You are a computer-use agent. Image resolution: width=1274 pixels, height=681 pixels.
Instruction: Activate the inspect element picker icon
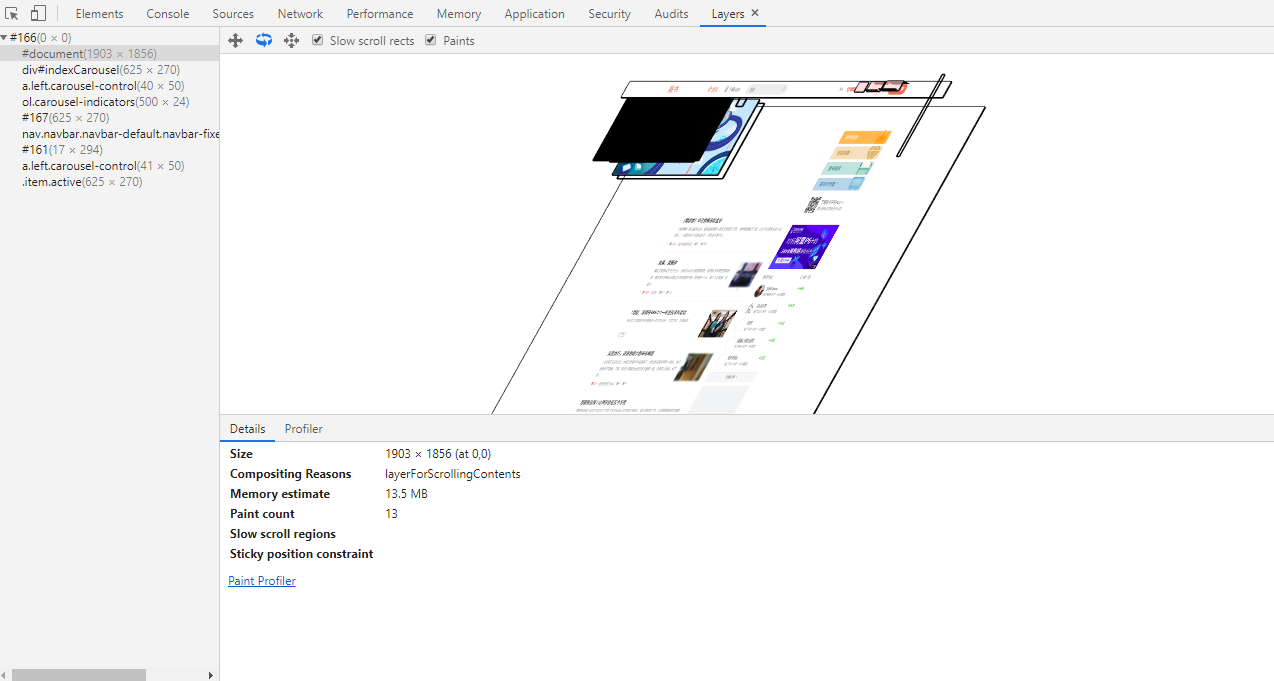tap(12, 14)
